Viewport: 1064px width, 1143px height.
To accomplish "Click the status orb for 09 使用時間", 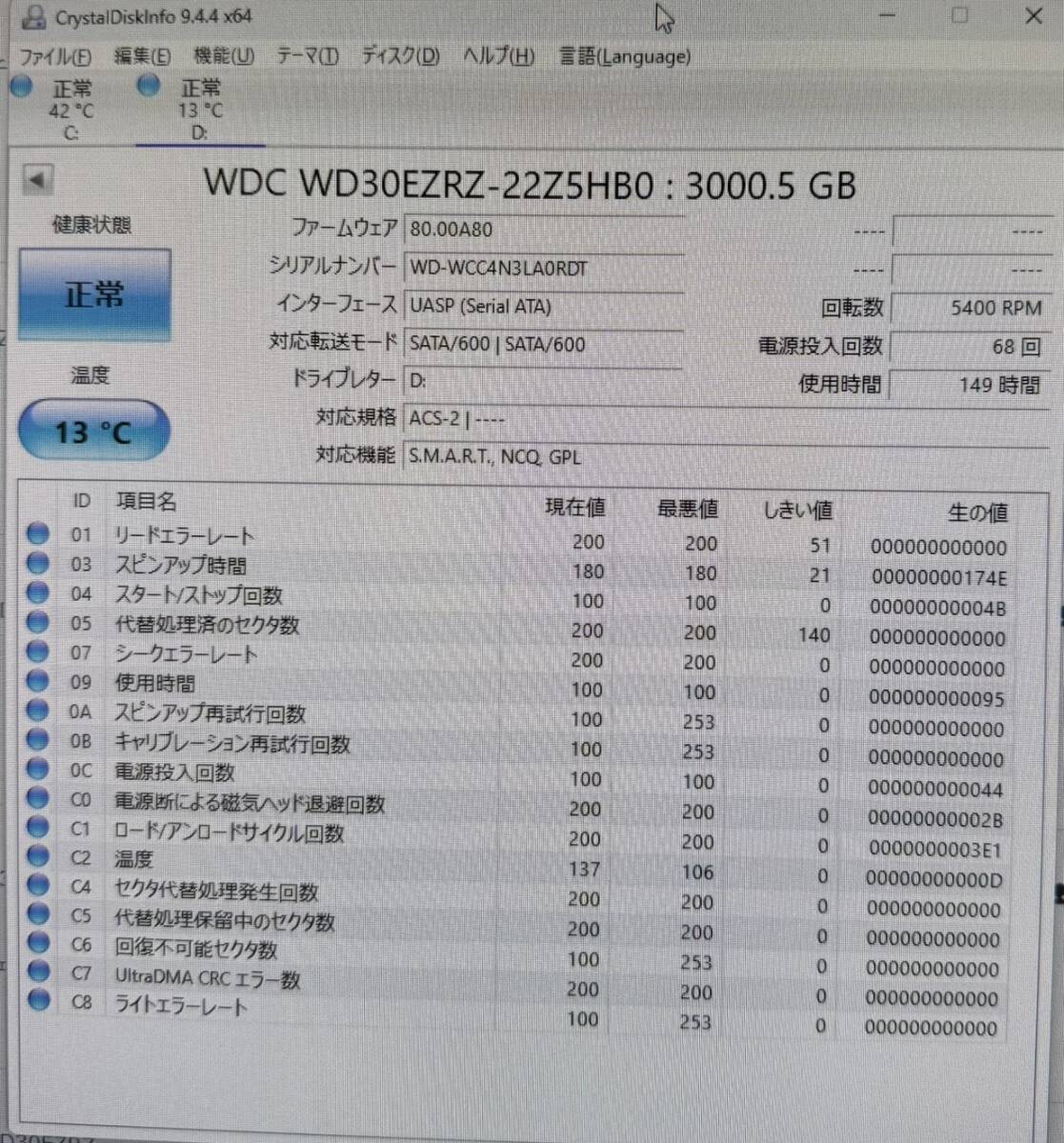I will tap(37, 681).
